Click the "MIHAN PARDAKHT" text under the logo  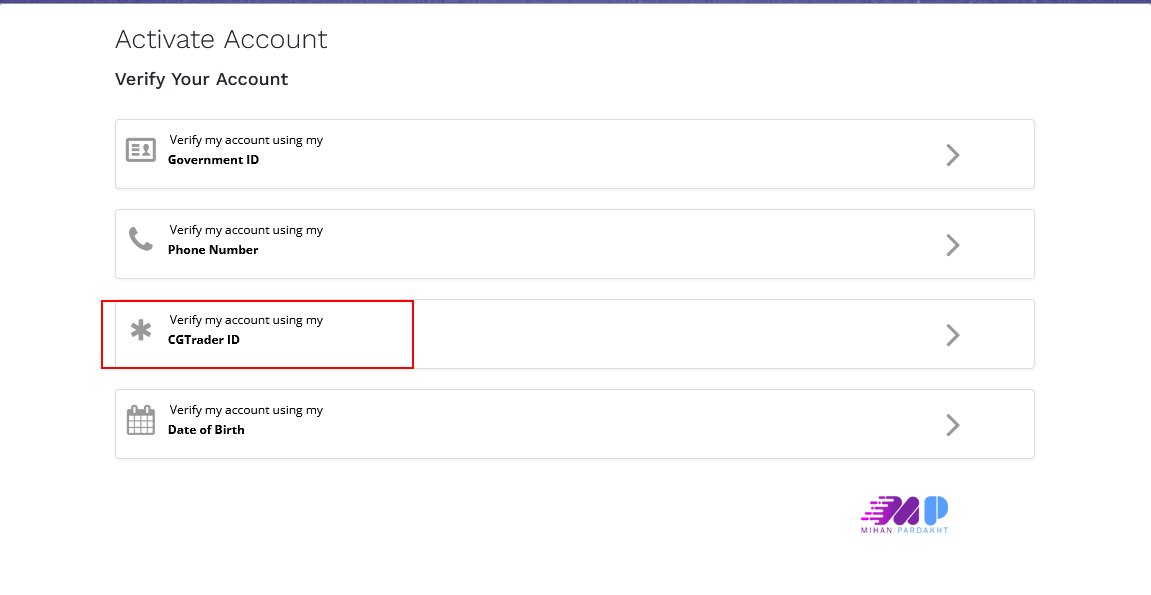tap(904, 530)
